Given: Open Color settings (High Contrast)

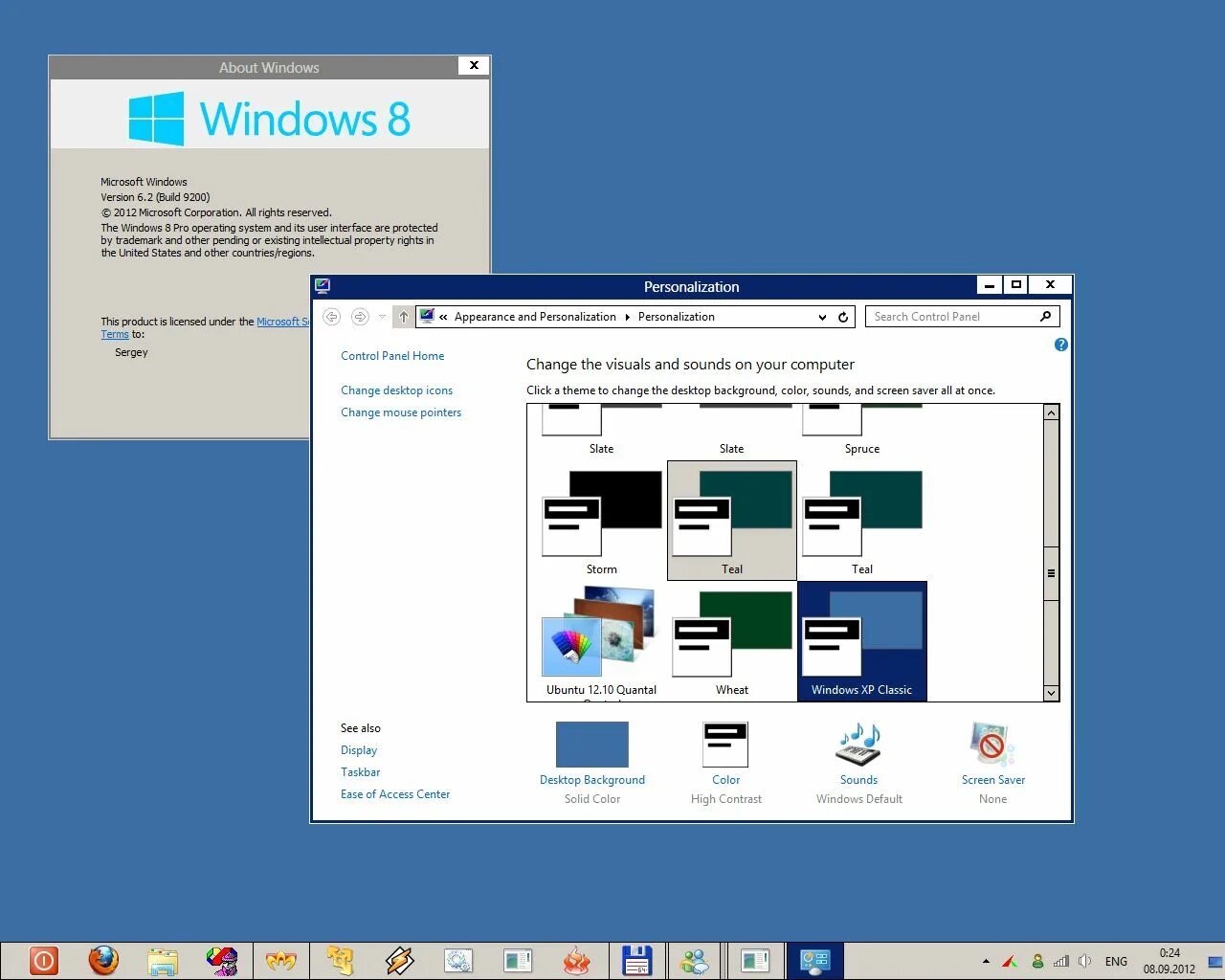Looking at the screenshot, I should click(x=725, y=764).
